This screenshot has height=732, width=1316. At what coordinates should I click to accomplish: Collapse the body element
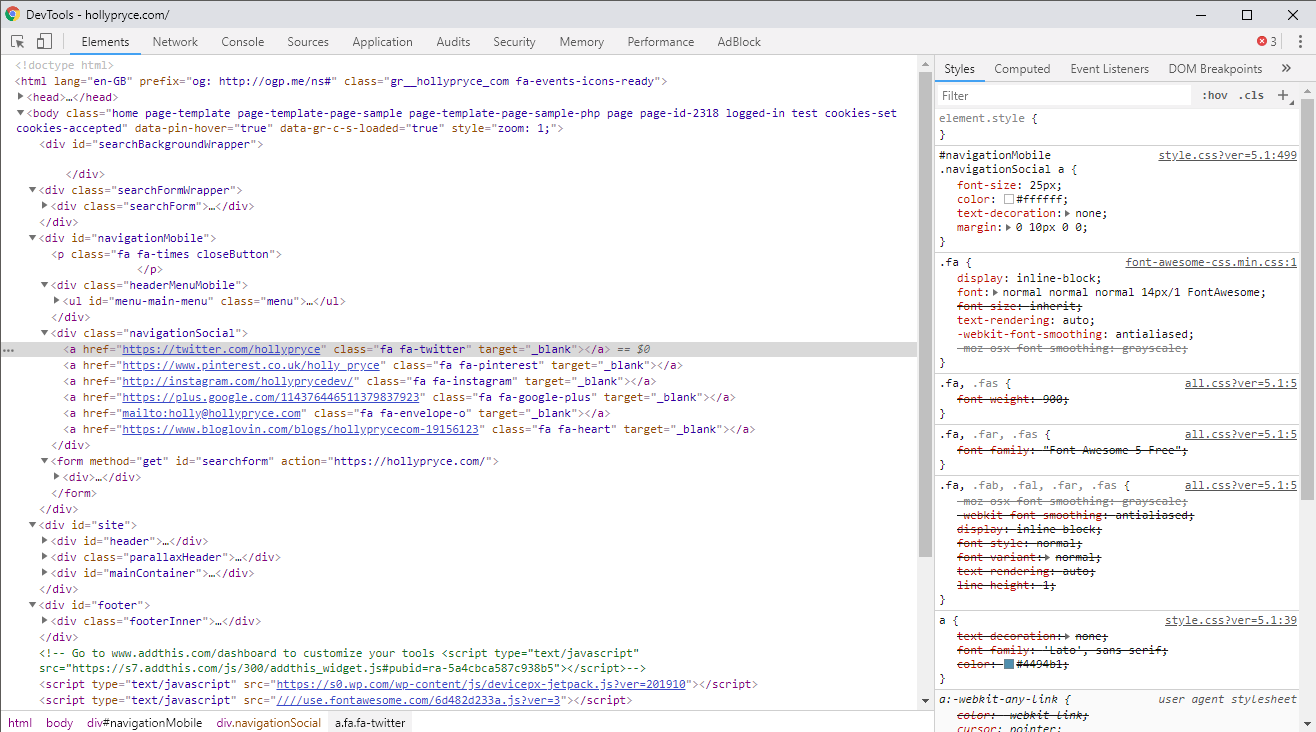[21, 112]
